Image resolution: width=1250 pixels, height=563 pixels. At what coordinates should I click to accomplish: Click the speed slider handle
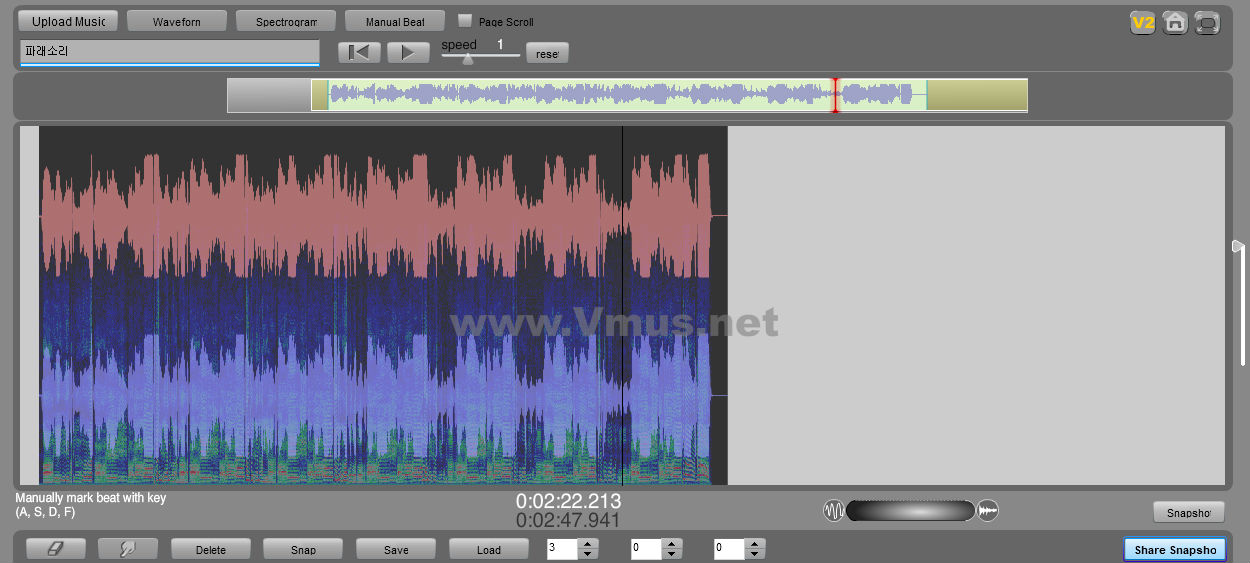point(467,59)
